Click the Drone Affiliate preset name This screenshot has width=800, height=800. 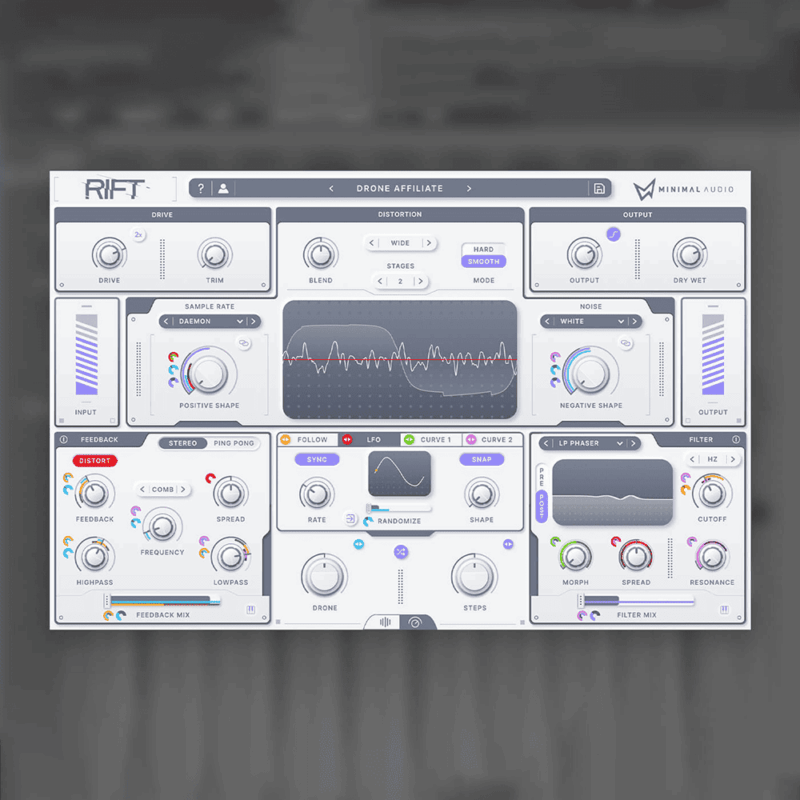tap(399, 189)
